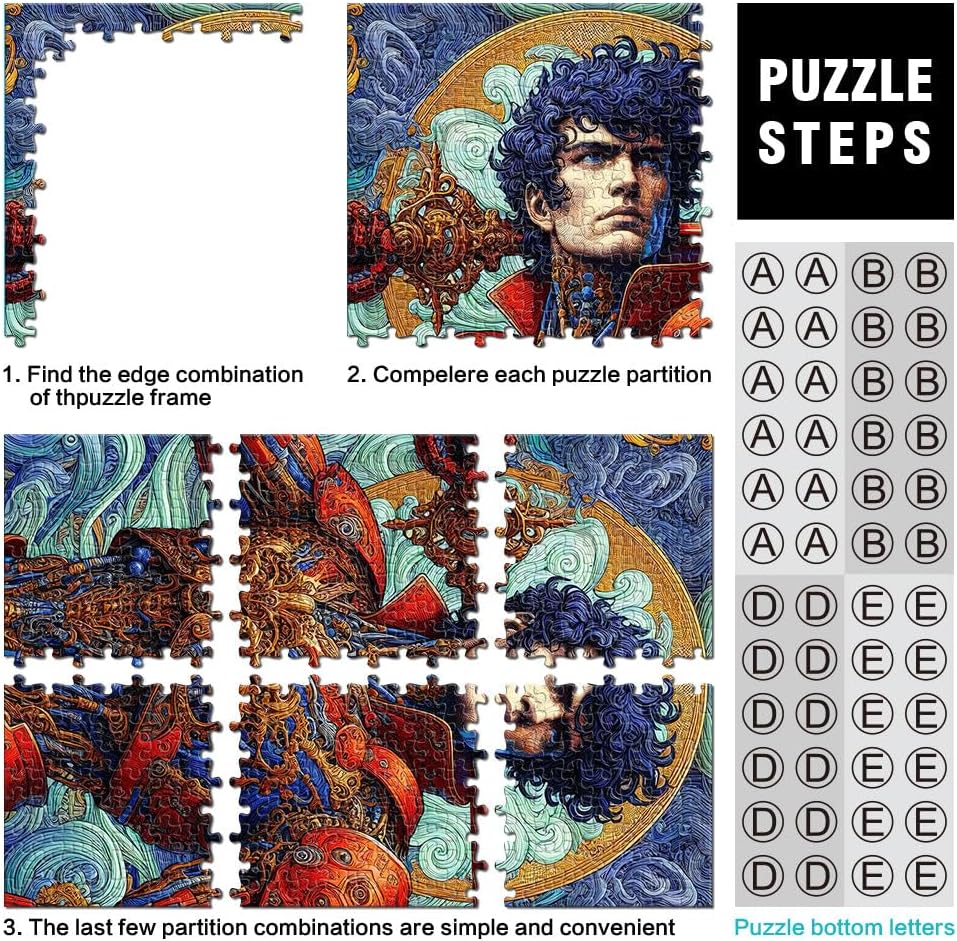Click the top-right circled B letter
The height and width of the screenshot is (941, 957).
click(x=926, y=273)
